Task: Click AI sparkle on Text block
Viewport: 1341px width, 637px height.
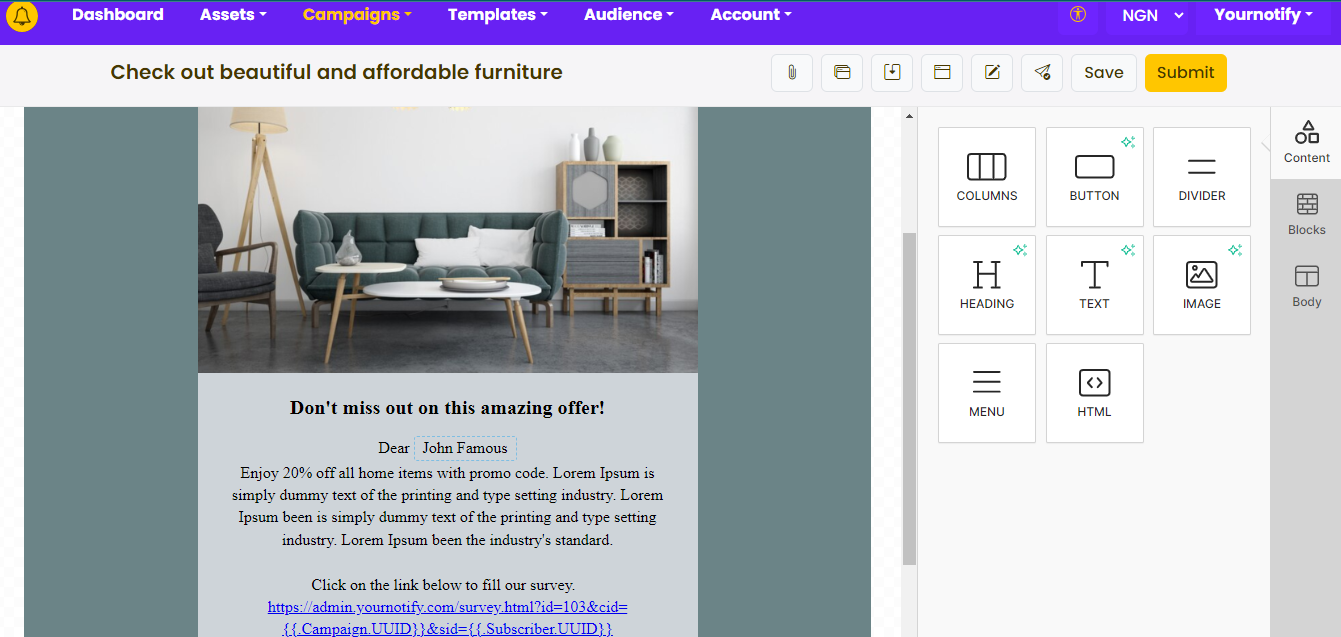Action: [x=1128, y=251]
